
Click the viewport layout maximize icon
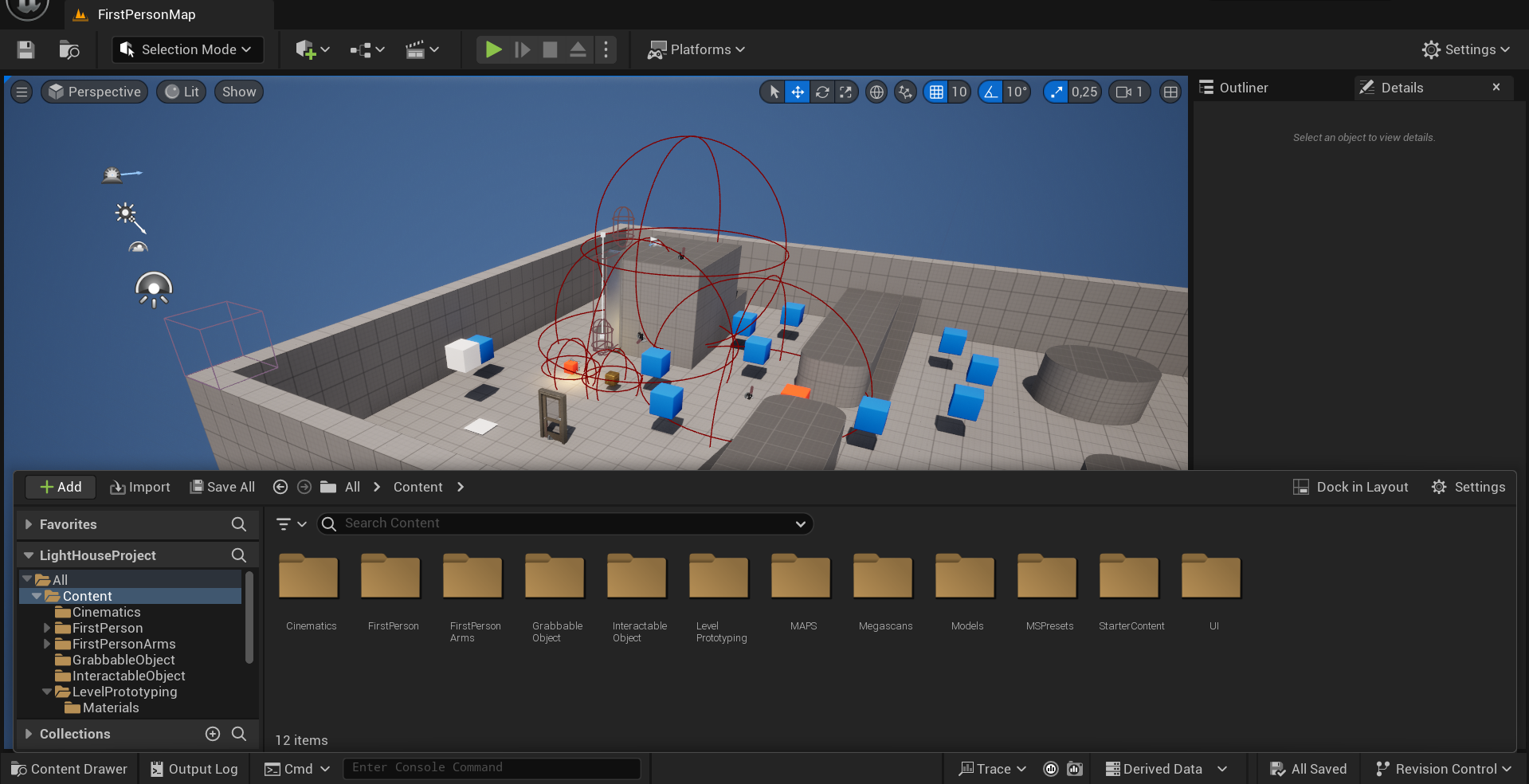1170,92
